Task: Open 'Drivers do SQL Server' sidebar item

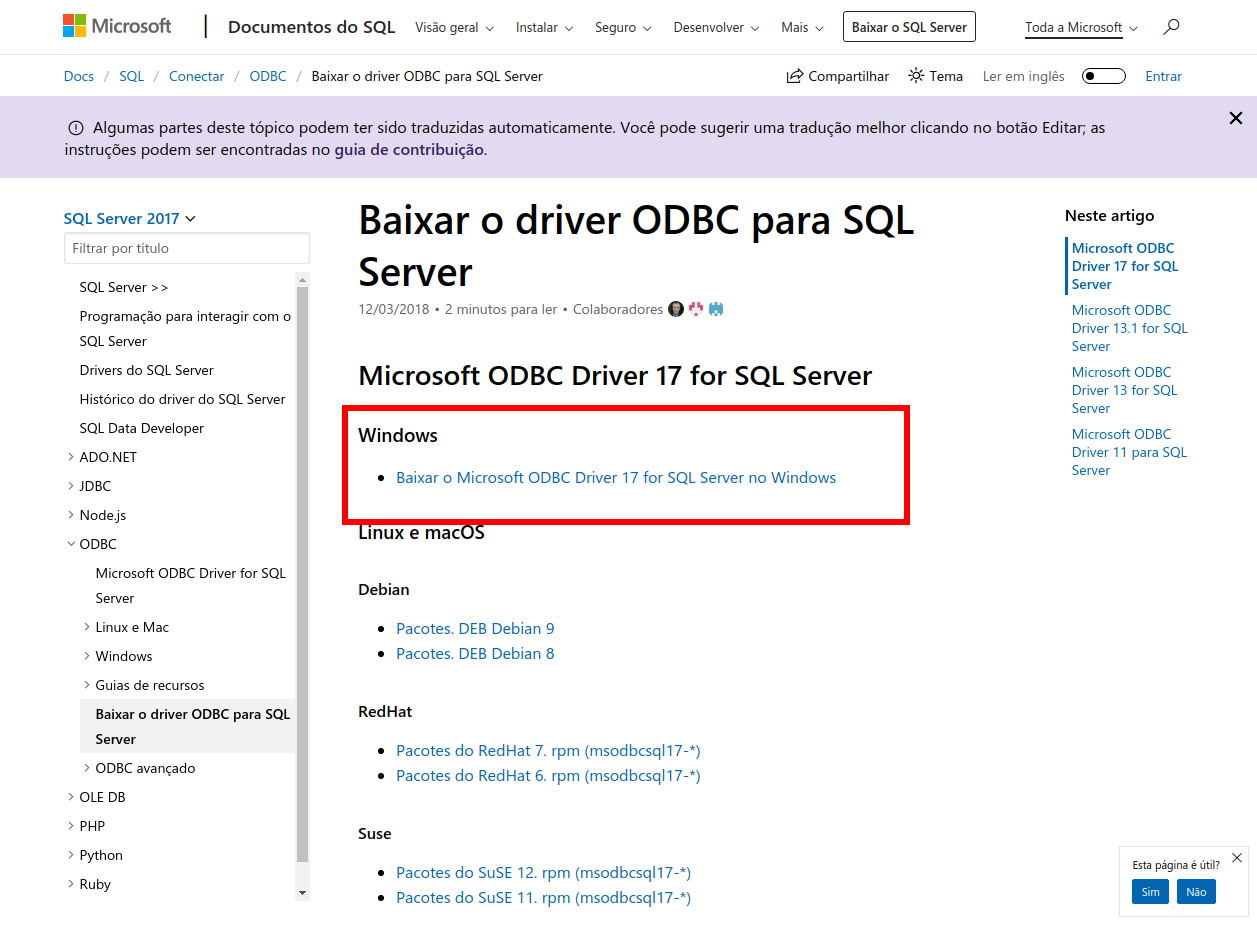Action: 147,370
